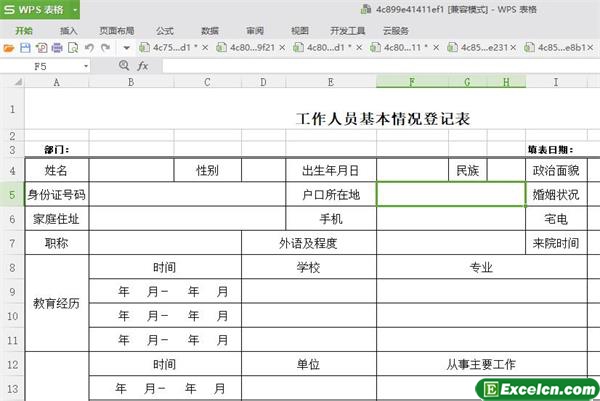Select row 12 header
Image resolution: width=600 pixels, height=401 pixels.
pyautogui.click(x=12, y=364)
